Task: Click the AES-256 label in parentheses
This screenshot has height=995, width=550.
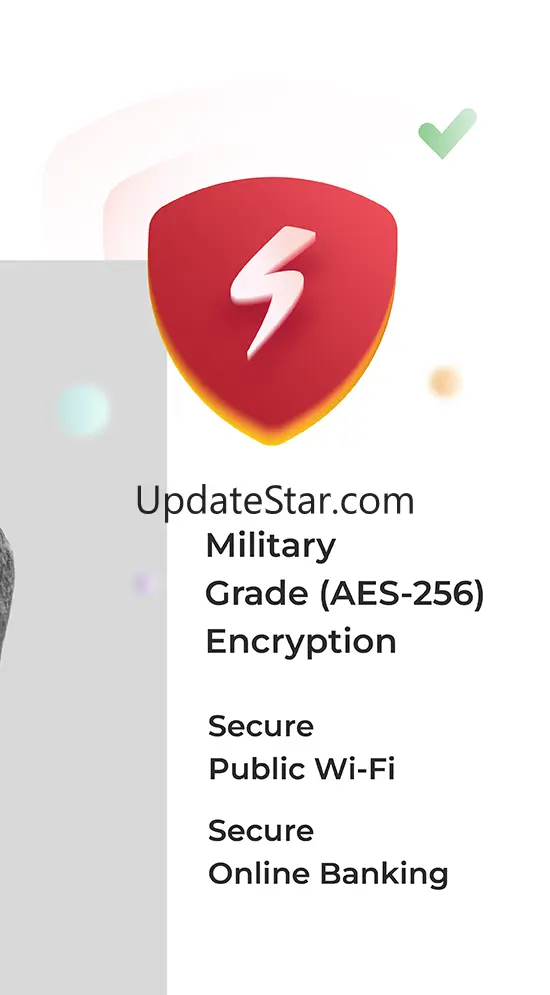Action: pyautogui.click(x=402, y=594)
